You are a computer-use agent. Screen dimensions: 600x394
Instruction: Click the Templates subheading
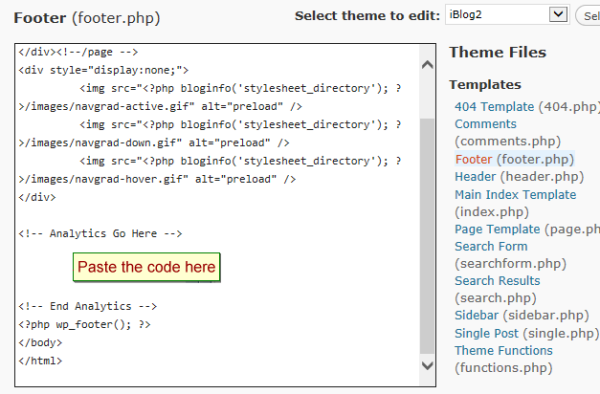(485, 84)
